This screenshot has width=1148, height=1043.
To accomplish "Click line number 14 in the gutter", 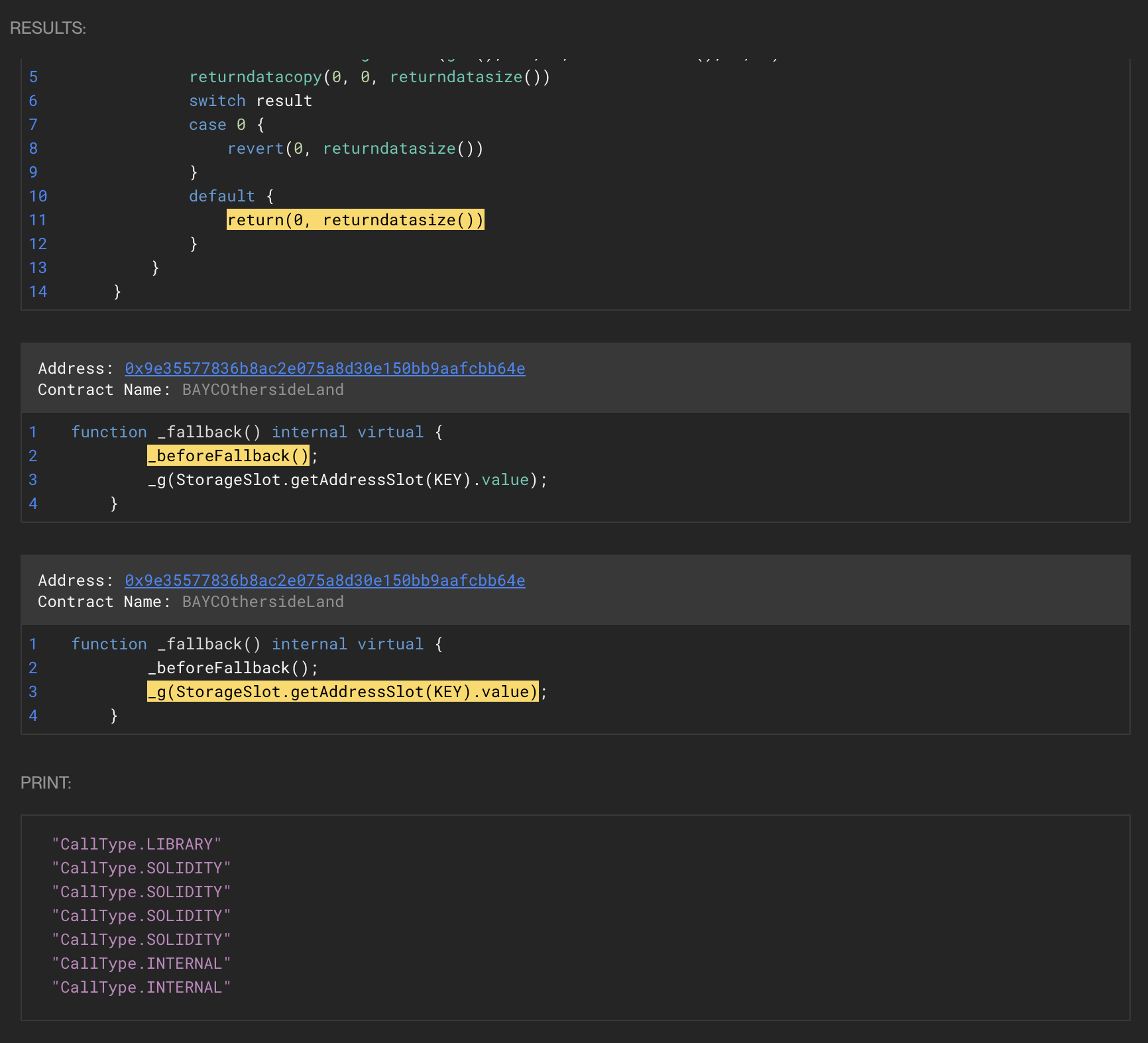I will pos(38,292).
